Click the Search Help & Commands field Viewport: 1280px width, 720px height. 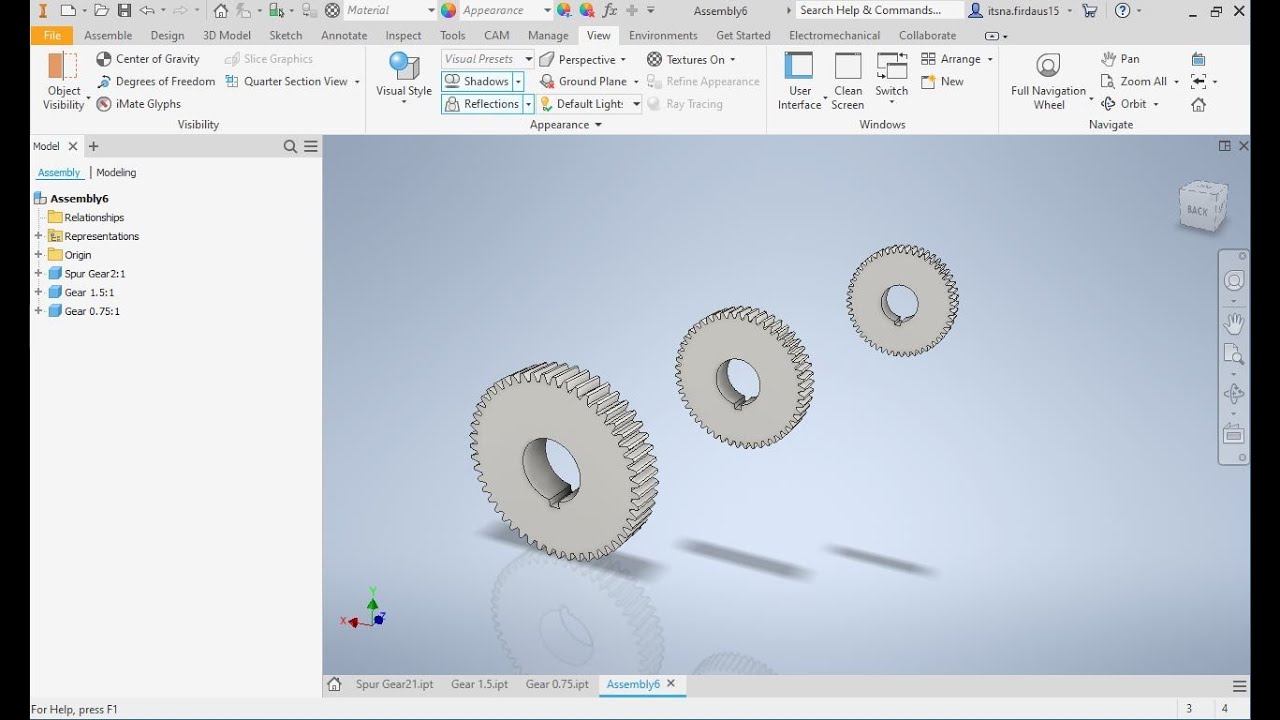pos(878,10)
